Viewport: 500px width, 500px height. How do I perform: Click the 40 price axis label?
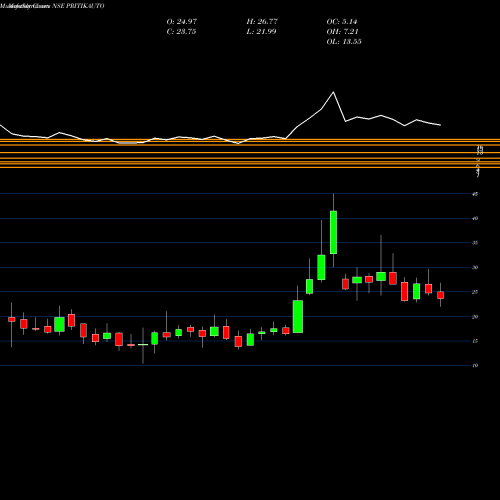point(475,218)
